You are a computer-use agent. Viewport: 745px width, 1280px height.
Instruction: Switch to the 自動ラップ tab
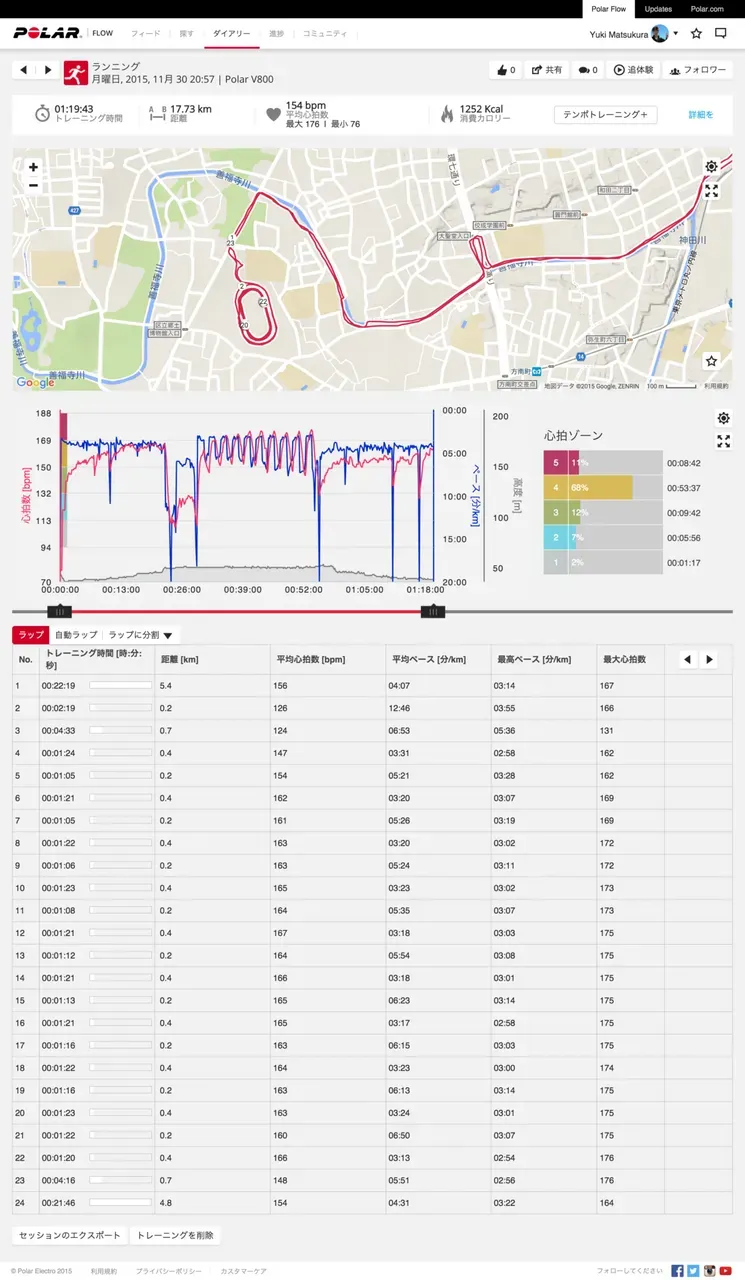click(x=76, y=635)
